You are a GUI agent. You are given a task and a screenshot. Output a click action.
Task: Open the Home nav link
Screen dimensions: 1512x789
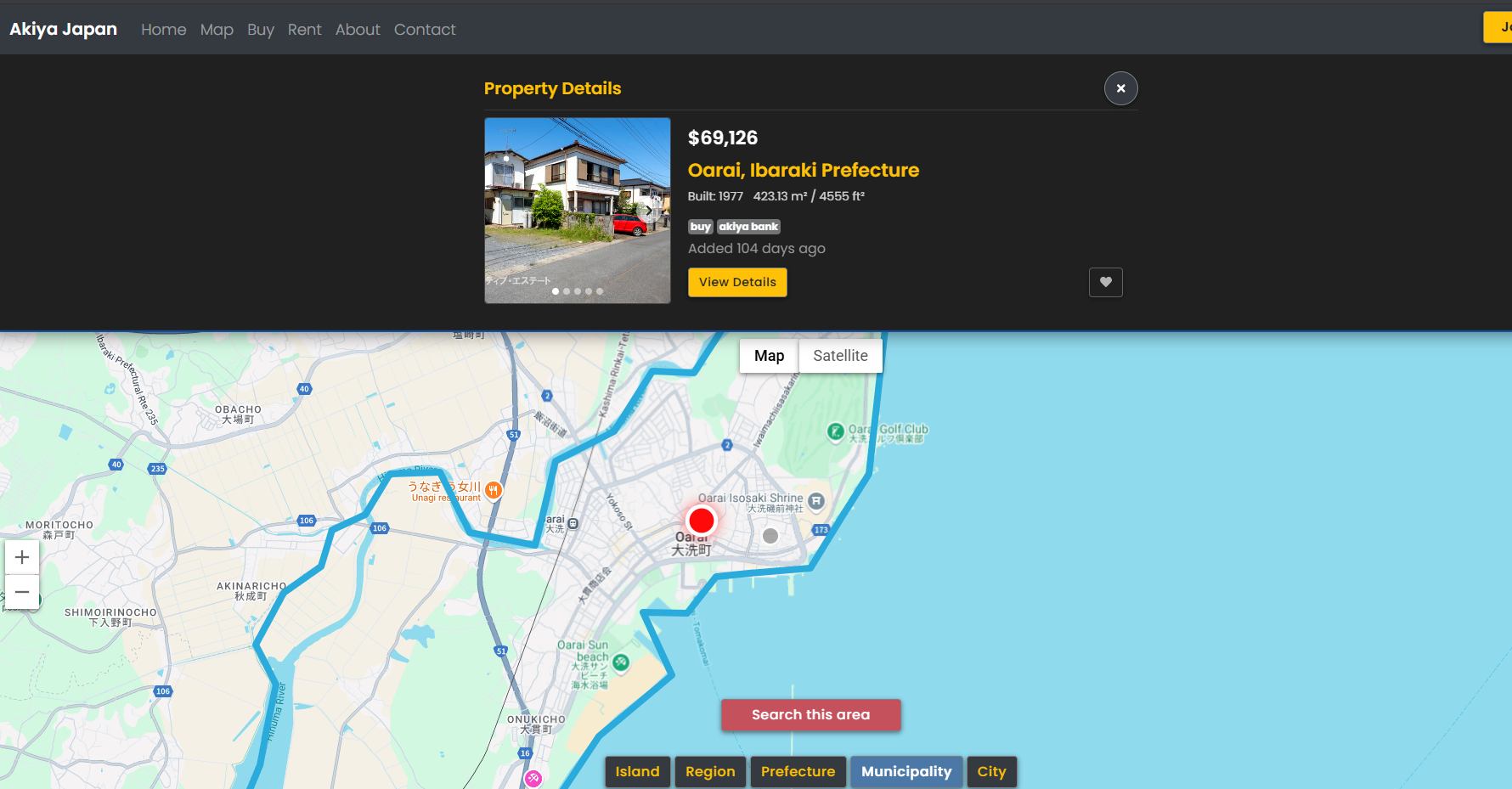163,30
